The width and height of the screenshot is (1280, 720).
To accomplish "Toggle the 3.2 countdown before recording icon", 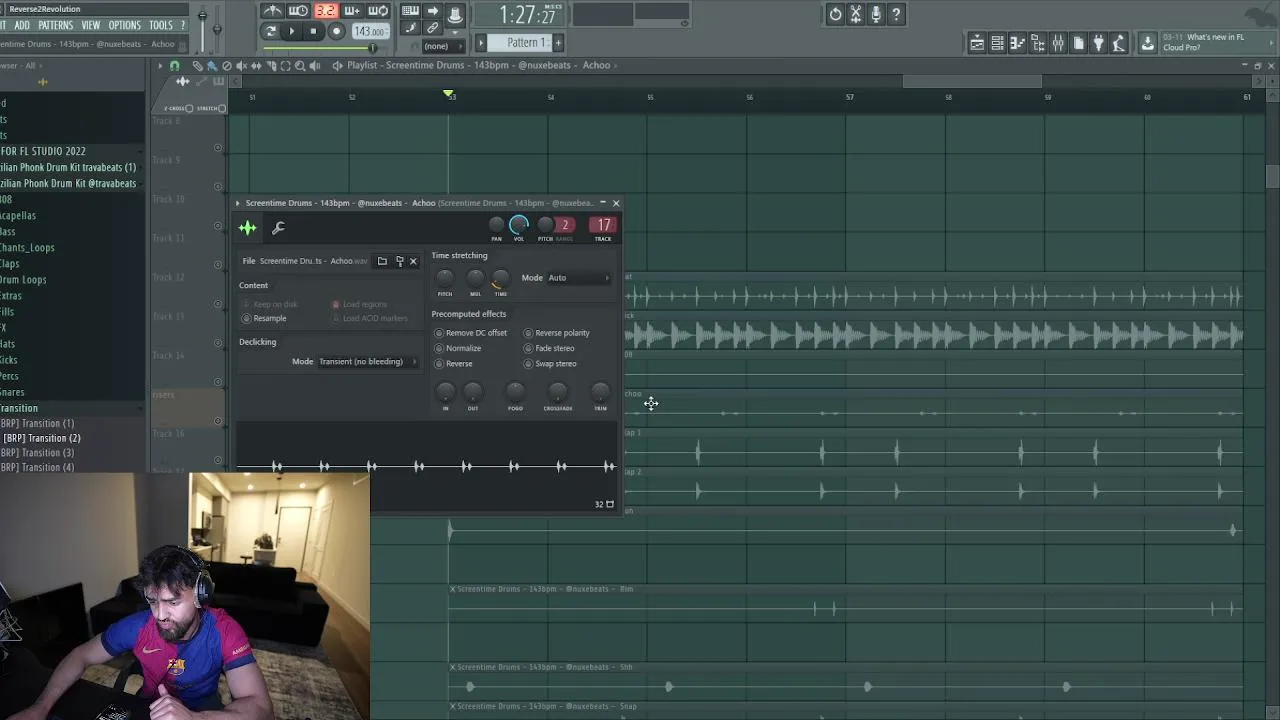I will [326, 11].
